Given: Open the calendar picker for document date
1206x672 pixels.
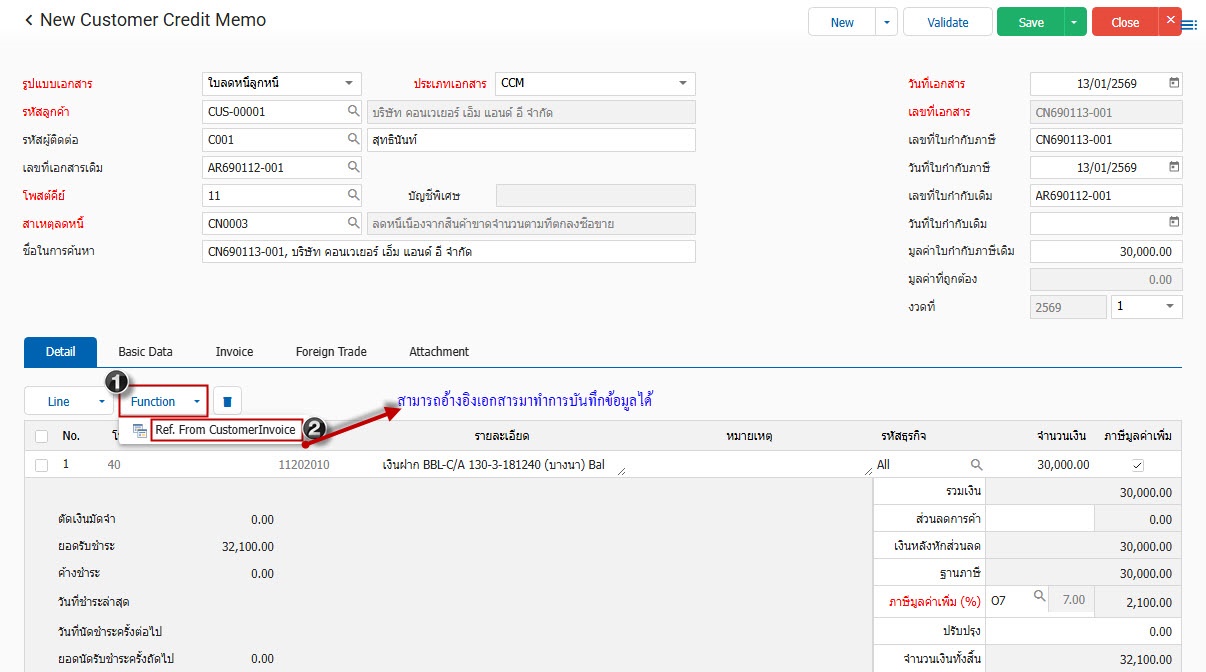Looking at the screenshot, I should tap(1174, 84).
